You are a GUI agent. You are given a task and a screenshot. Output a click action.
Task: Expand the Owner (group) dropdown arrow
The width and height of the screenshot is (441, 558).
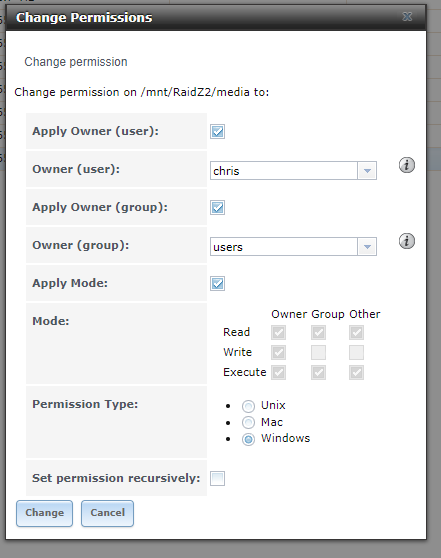(367, 247)
